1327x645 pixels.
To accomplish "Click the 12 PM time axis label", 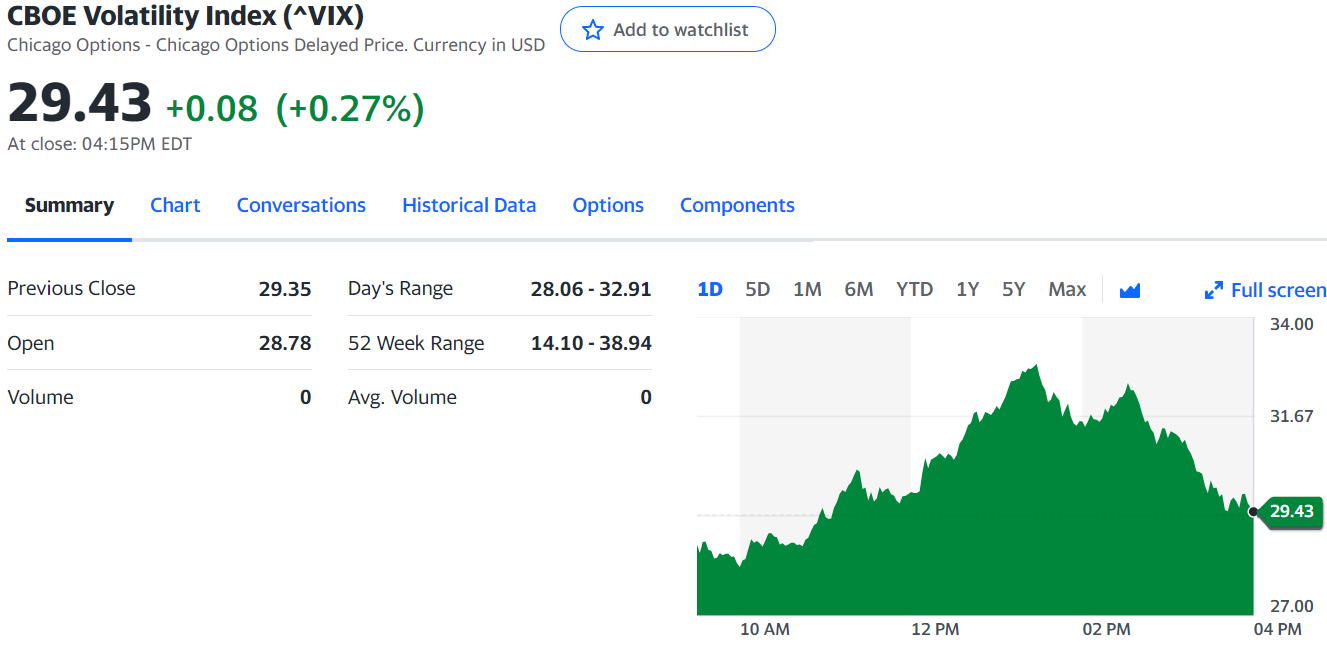I will click(x=935, y=629).
